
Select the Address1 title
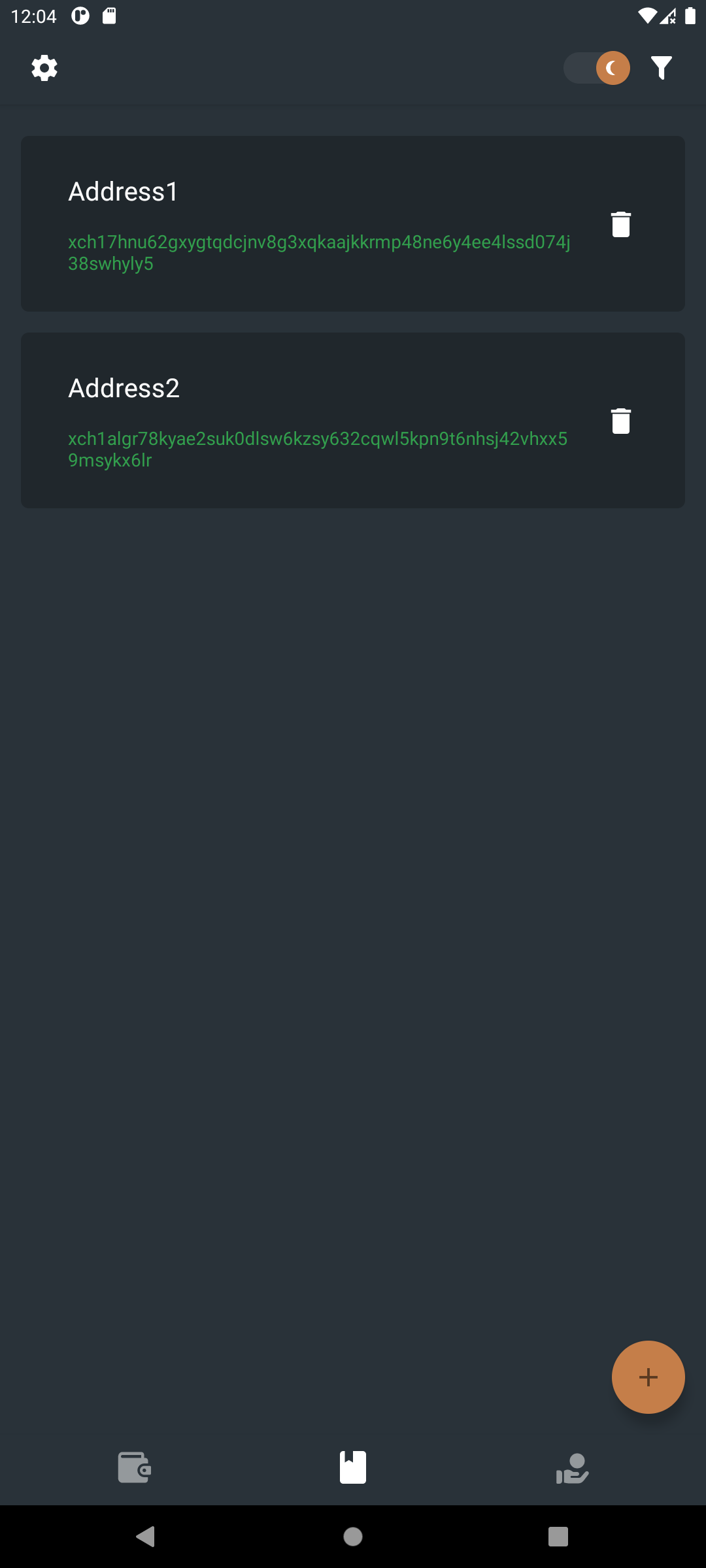[x=124, y=191]
